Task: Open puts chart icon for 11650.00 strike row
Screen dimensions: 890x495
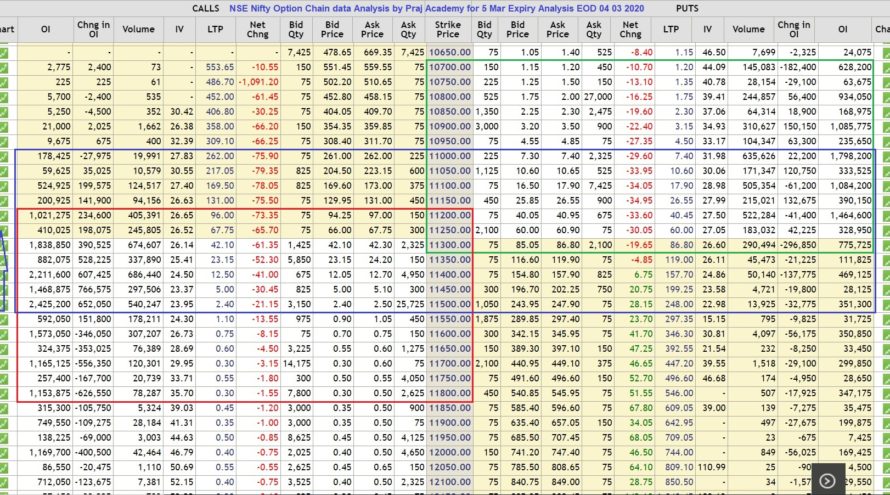Action: [x=886, y=349]
